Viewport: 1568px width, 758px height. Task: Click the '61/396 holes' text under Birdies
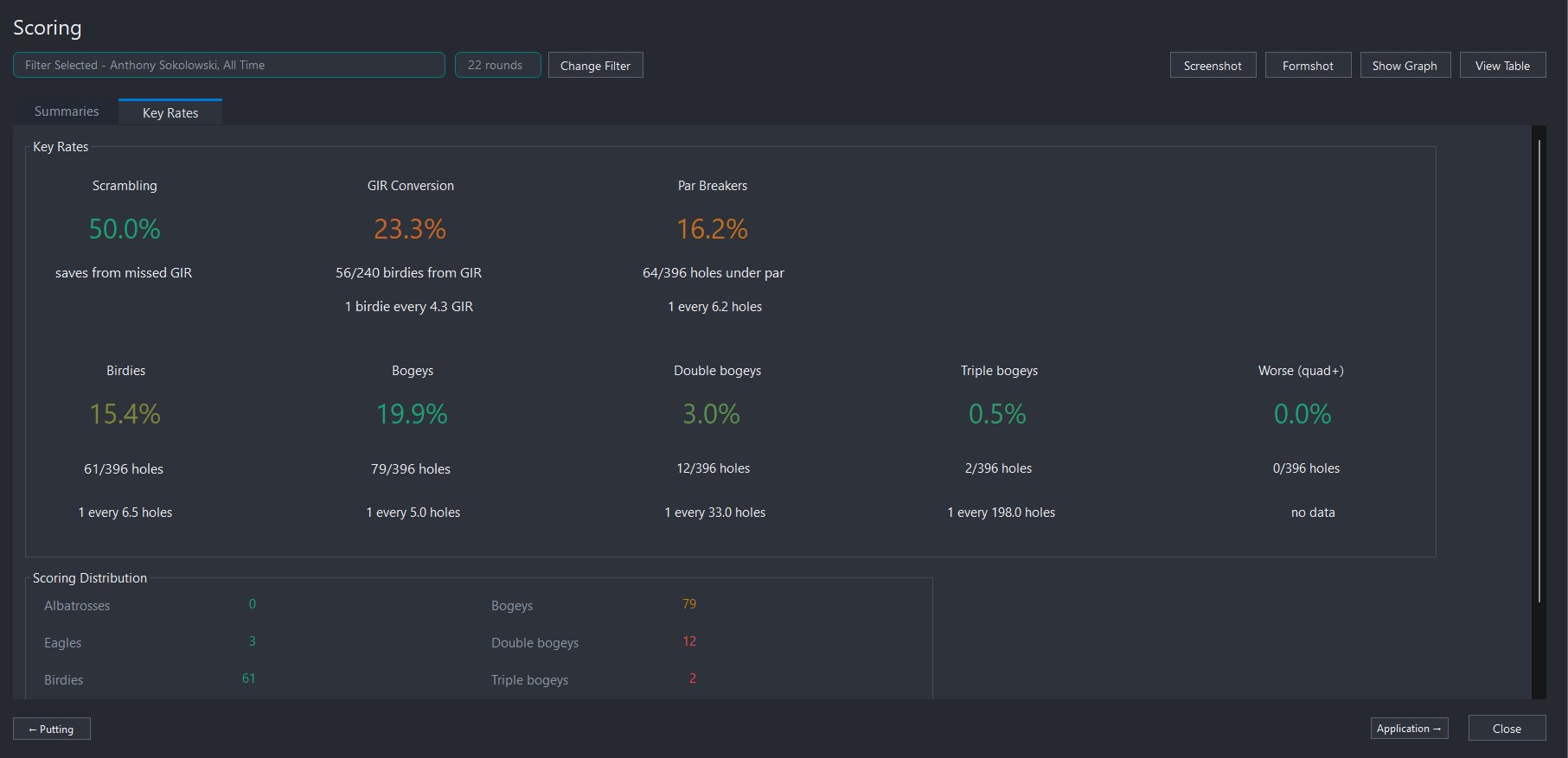[124, 469]
